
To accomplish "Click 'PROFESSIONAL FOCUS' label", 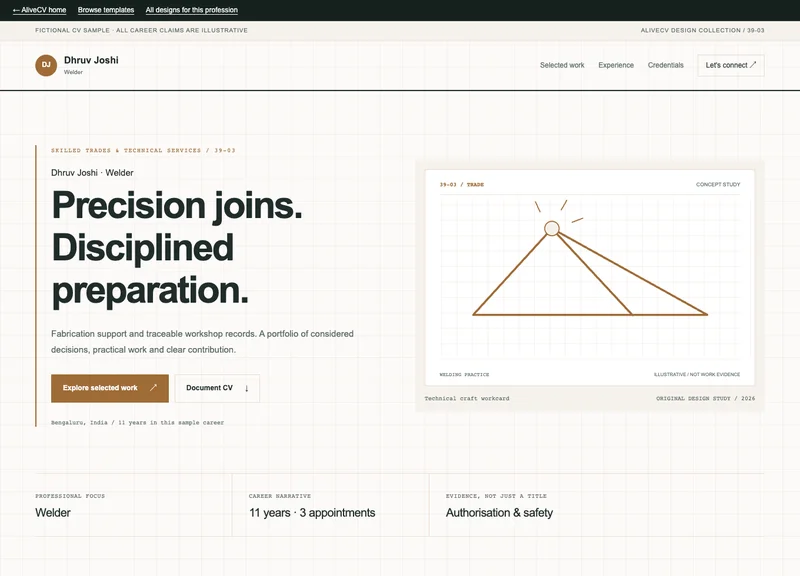I will (x=70, y=496).
